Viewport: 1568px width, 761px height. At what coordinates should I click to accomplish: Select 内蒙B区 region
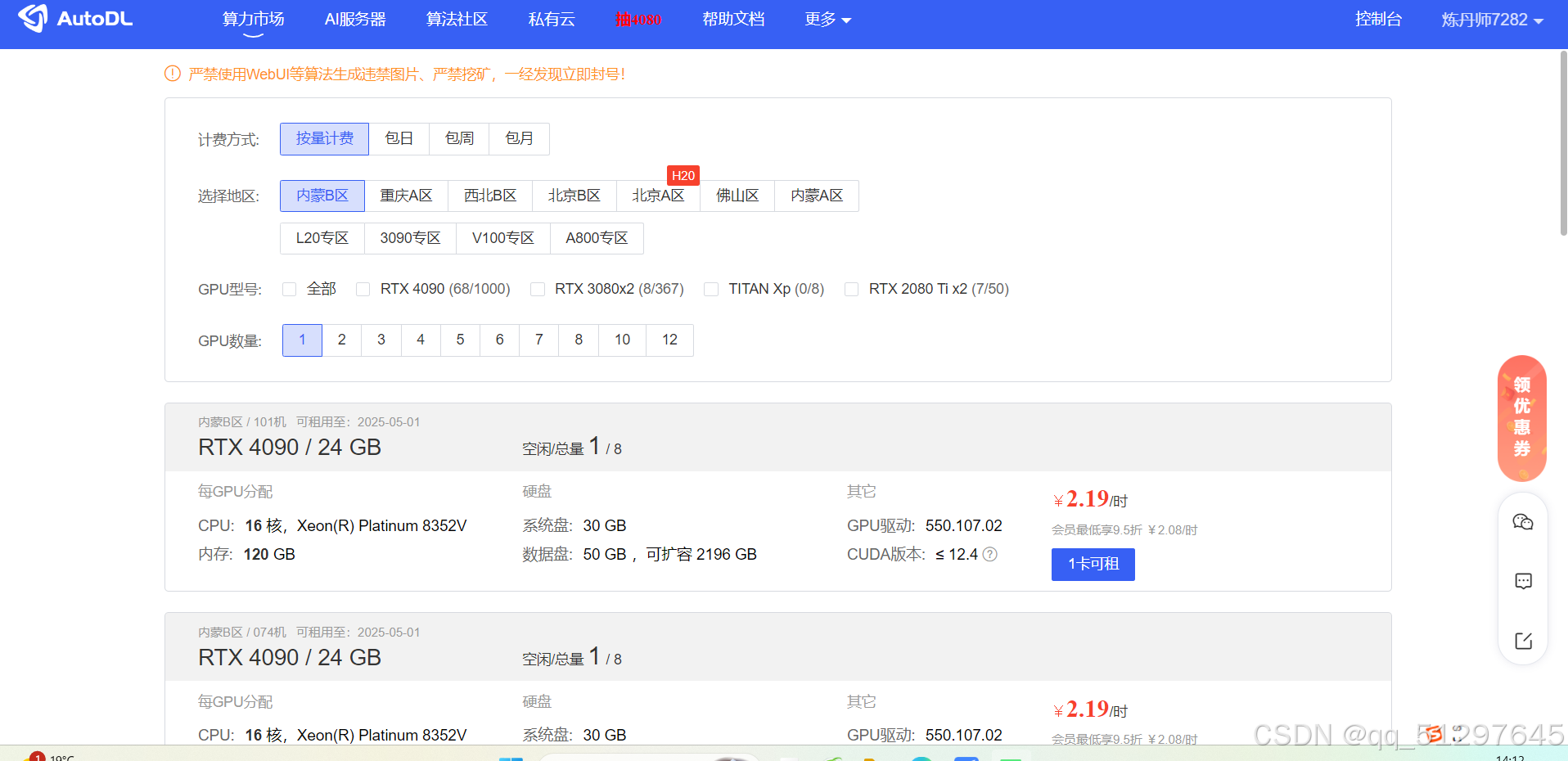322,196
